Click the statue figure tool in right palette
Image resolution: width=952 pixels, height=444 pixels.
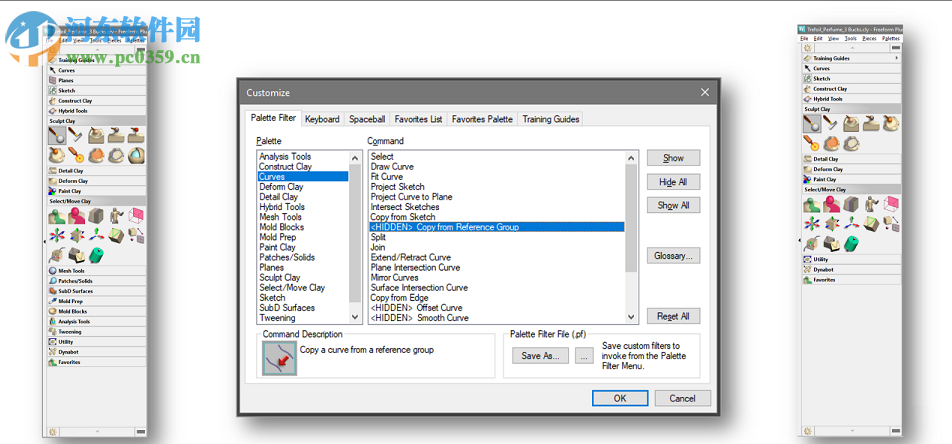[x=871, y=203]
